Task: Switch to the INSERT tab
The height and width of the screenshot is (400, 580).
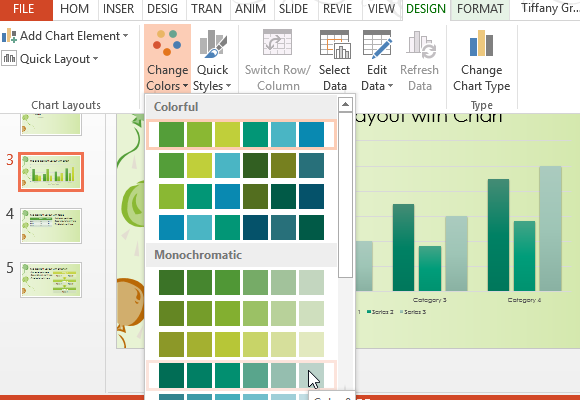Action: click(x=118, y=9)
